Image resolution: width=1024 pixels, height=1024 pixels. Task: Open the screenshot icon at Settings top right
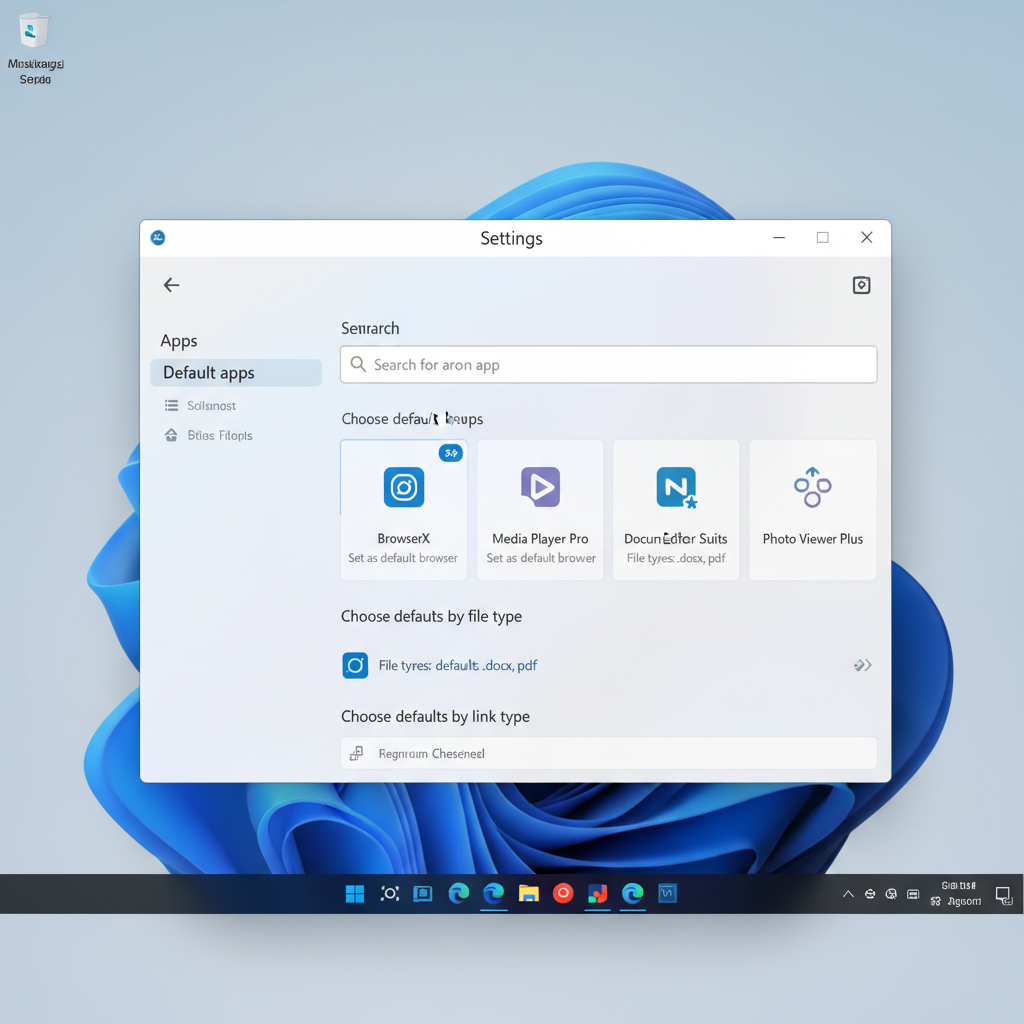861,285
